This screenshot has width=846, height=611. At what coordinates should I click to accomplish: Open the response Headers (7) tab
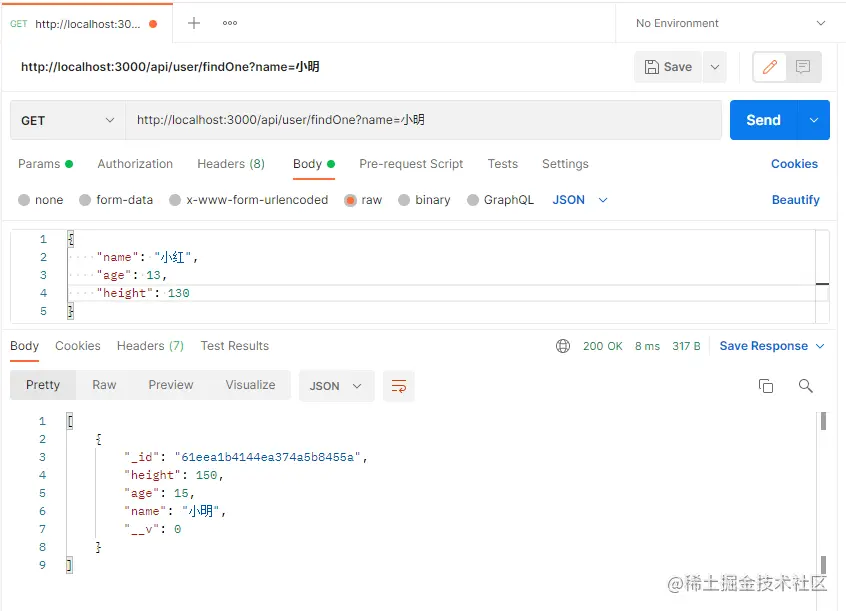point(151,346)
